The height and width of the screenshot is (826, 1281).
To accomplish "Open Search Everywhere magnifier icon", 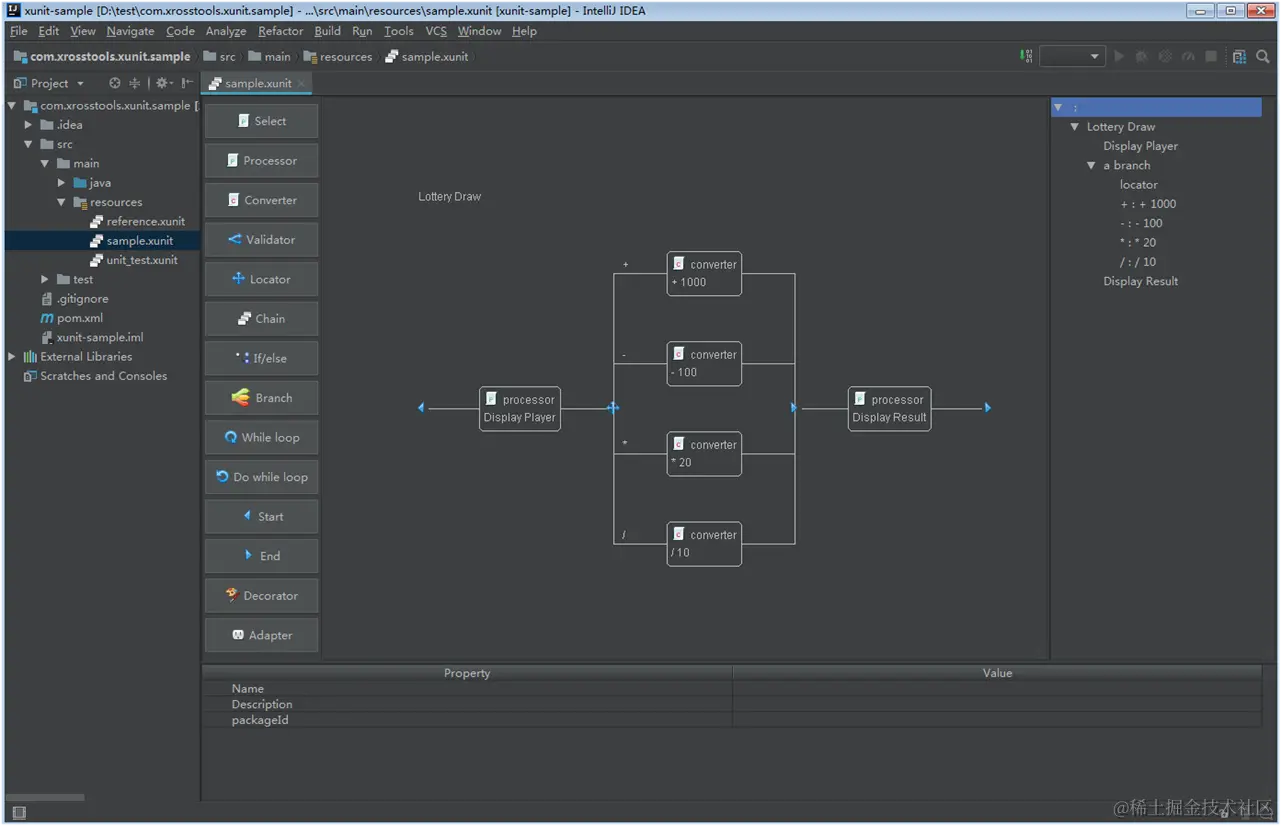I will (1263, 57).
